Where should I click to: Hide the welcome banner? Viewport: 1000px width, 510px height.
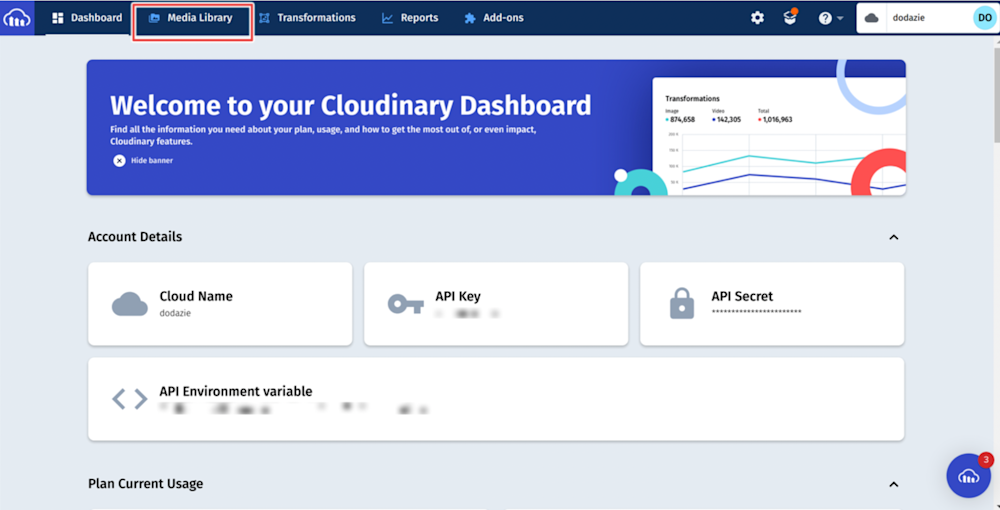click(x=143, y=161)
